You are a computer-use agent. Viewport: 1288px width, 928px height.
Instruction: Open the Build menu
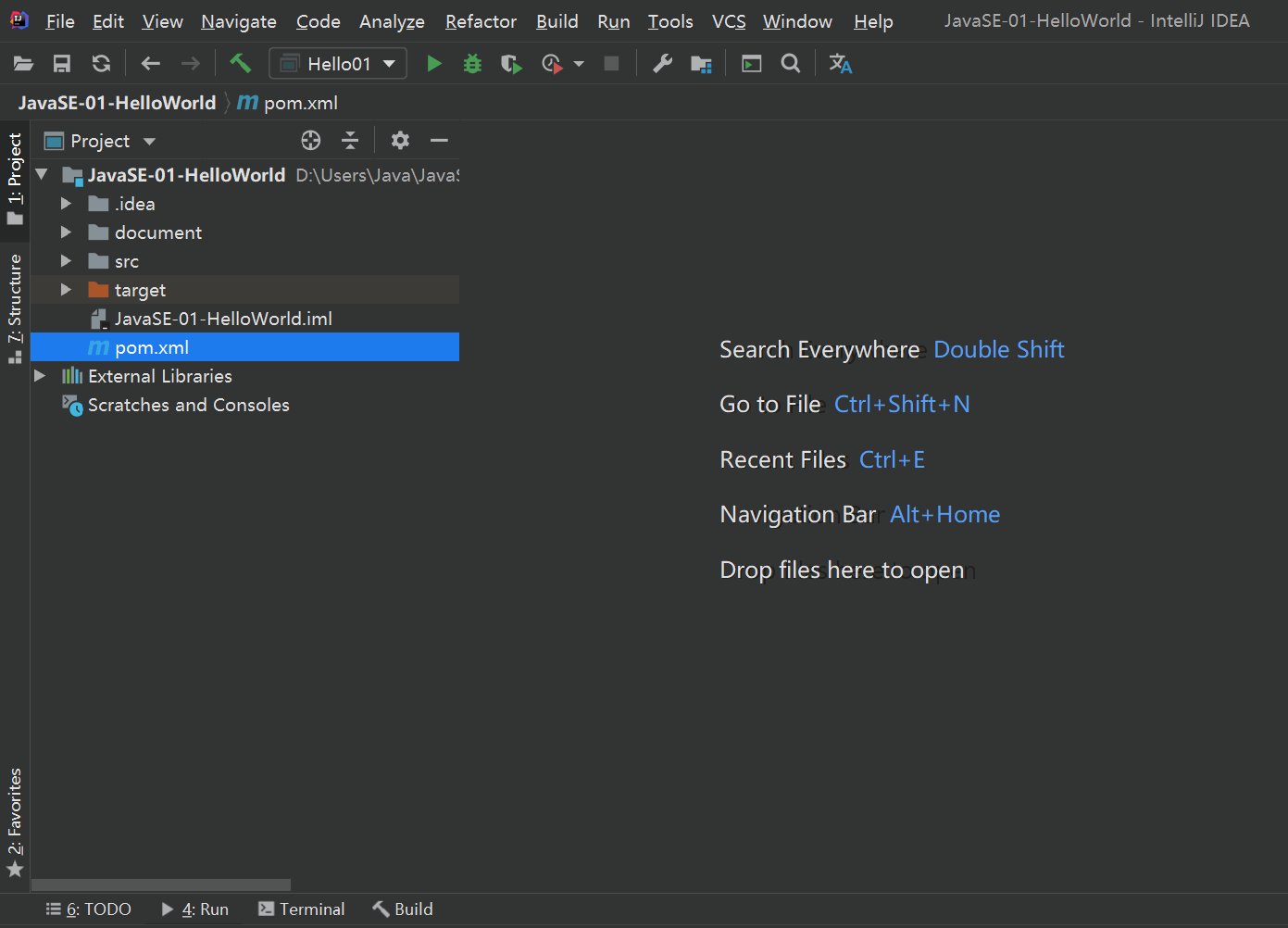pyautogui.click(x=557, y=21)
